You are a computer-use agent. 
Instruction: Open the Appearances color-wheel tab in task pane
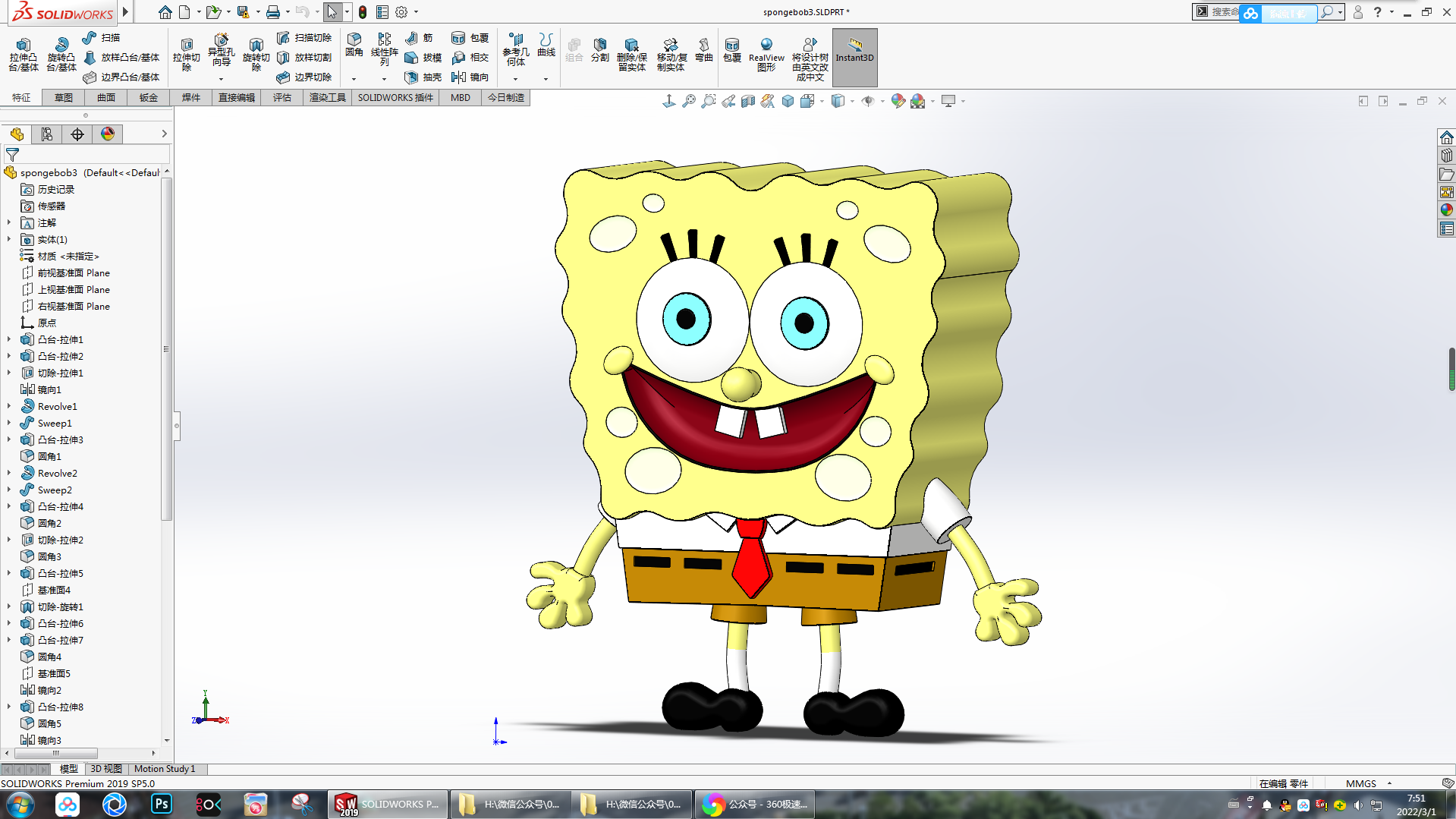tap(1446, 209)
